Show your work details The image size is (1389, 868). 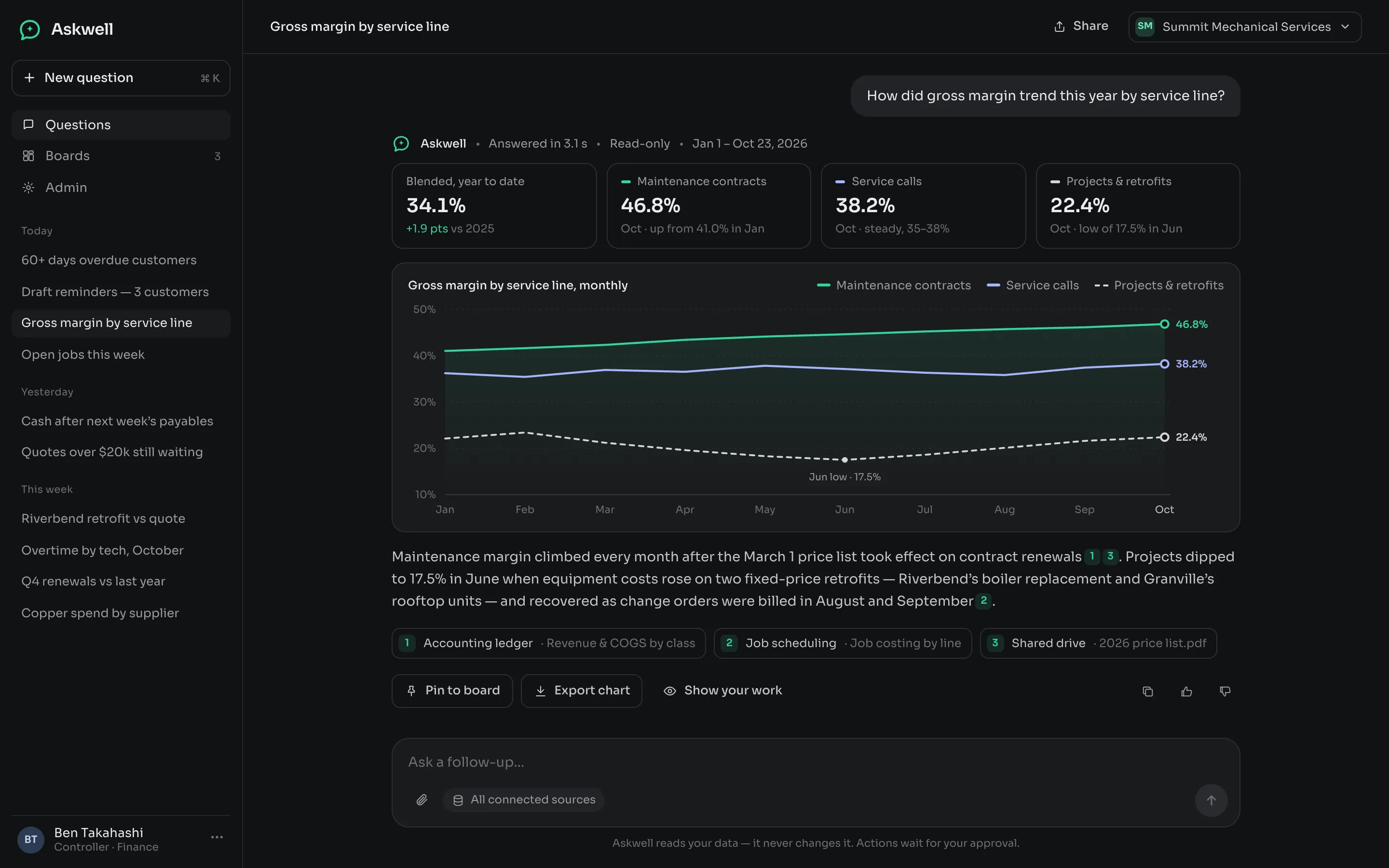[722, 691]
